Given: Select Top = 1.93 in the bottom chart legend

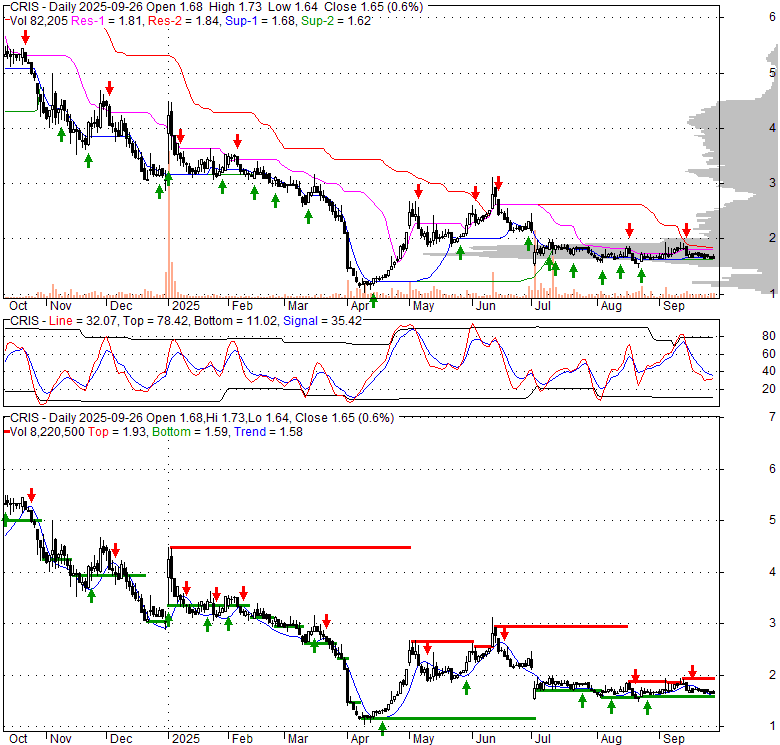Looking at the screenshot, I should tap(117, 432).
